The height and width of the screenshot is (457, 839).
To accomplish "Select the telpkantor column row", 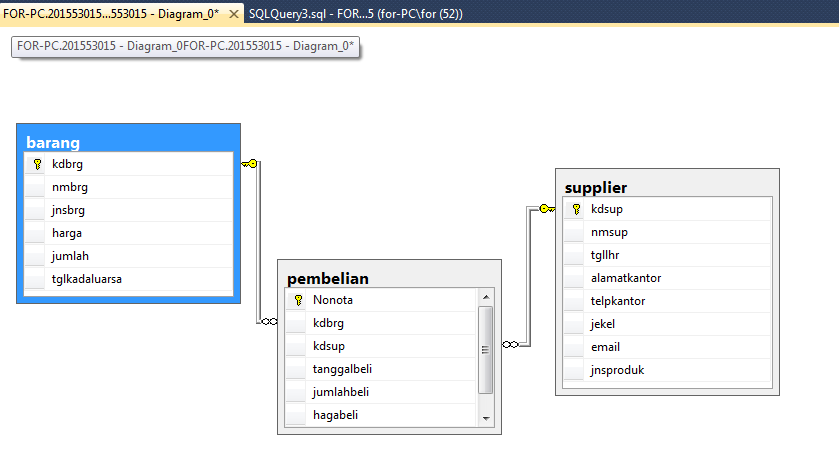I will (x=667, y=301).
